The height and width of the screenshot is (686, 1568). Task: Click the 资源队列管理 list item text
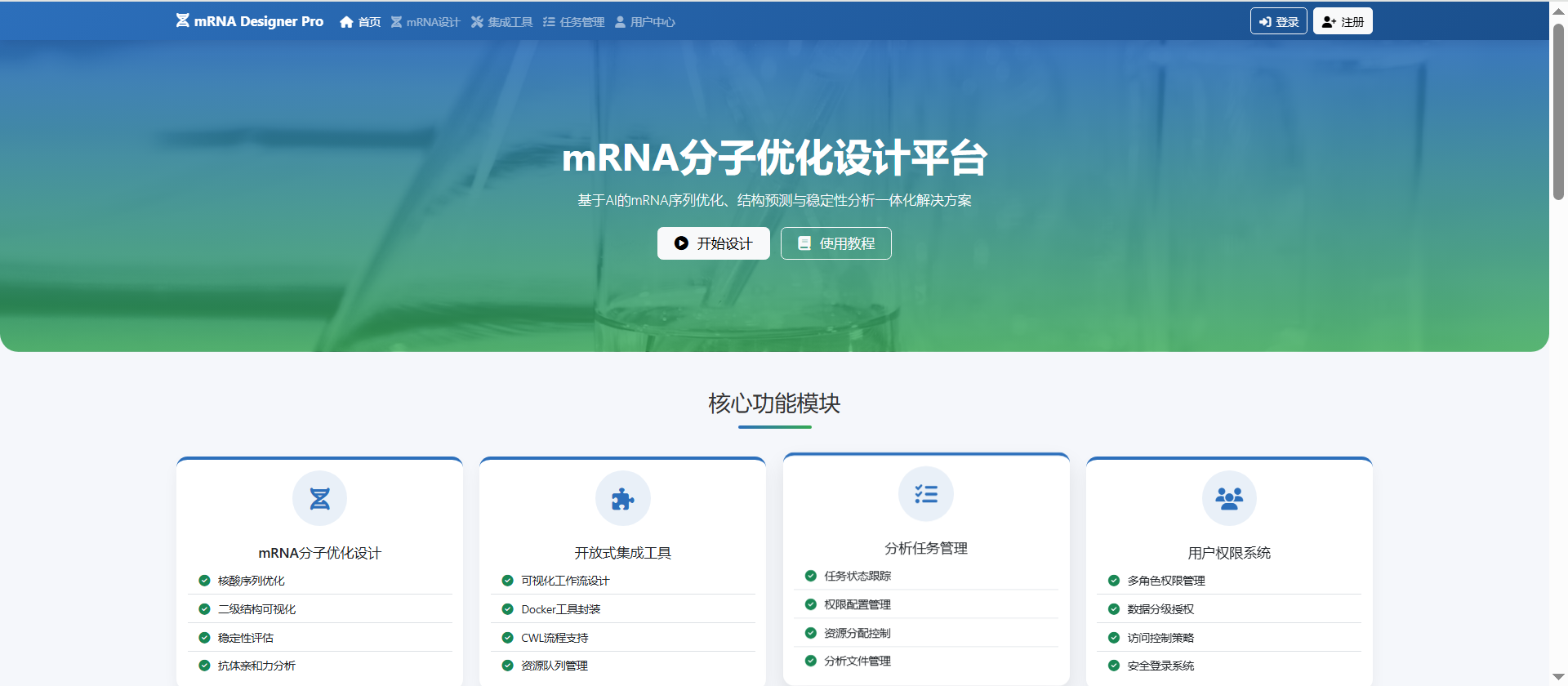(555, 666)
